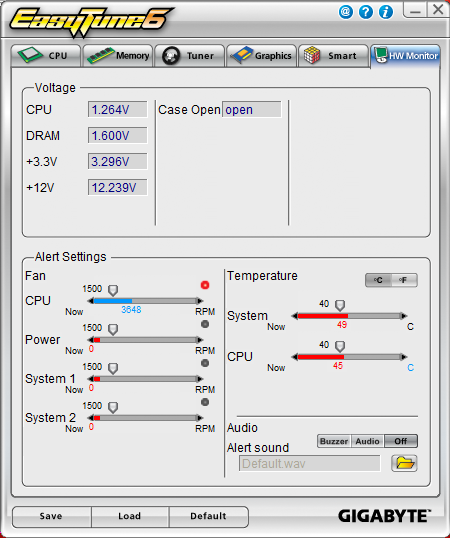Click the System 1 fan threshold slider handle
Viewport: 450px width, 538px height.
(x=113, y=369)
